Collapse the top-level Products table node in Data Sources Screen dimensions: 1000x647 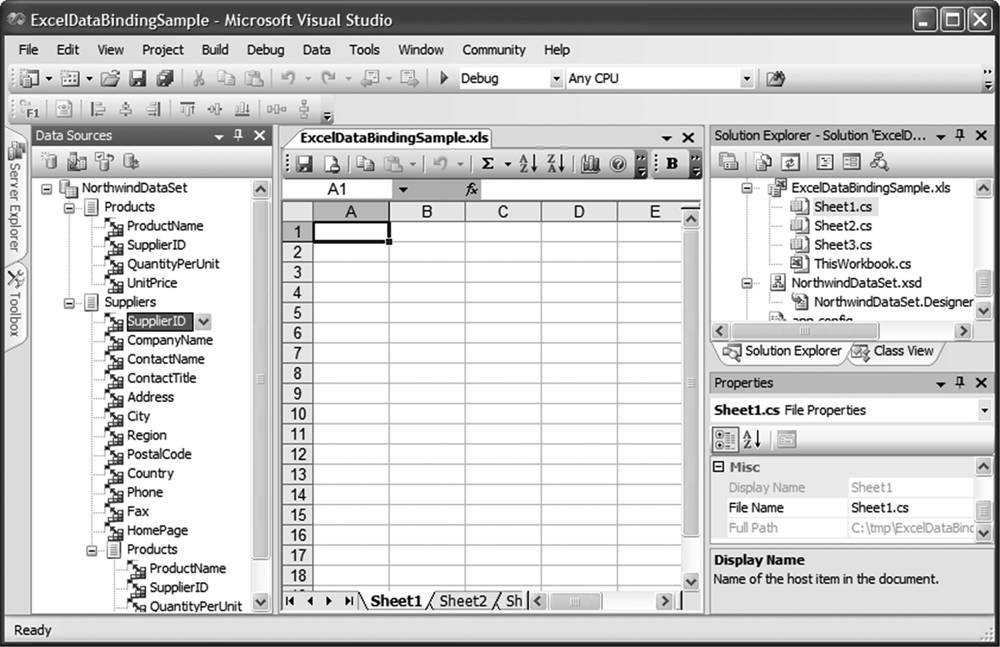point(69,207)
